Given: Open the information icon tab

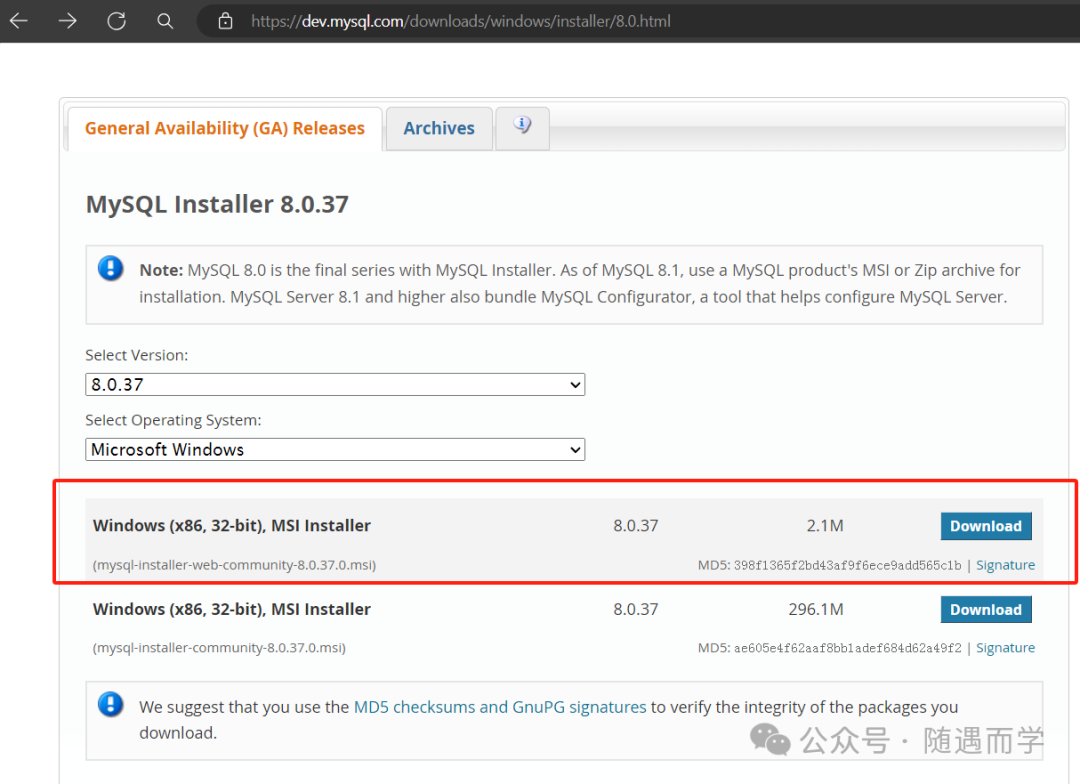Looking at the screenshot, I should pos(522,127).
